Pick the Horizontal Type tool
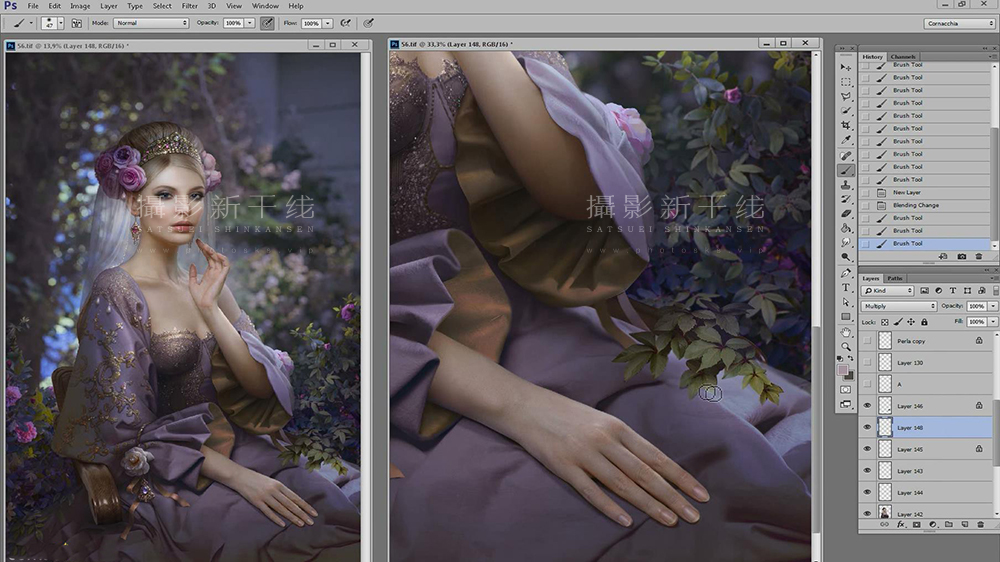This screenshot has width=1000, height=562. pos(846,288)
